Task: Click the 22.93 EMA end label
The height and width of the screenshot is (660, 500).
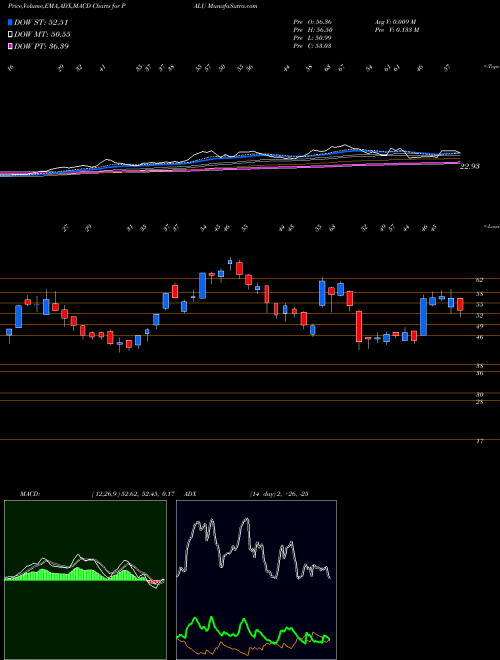Action: pyautogui.click(x=470, y=166)
